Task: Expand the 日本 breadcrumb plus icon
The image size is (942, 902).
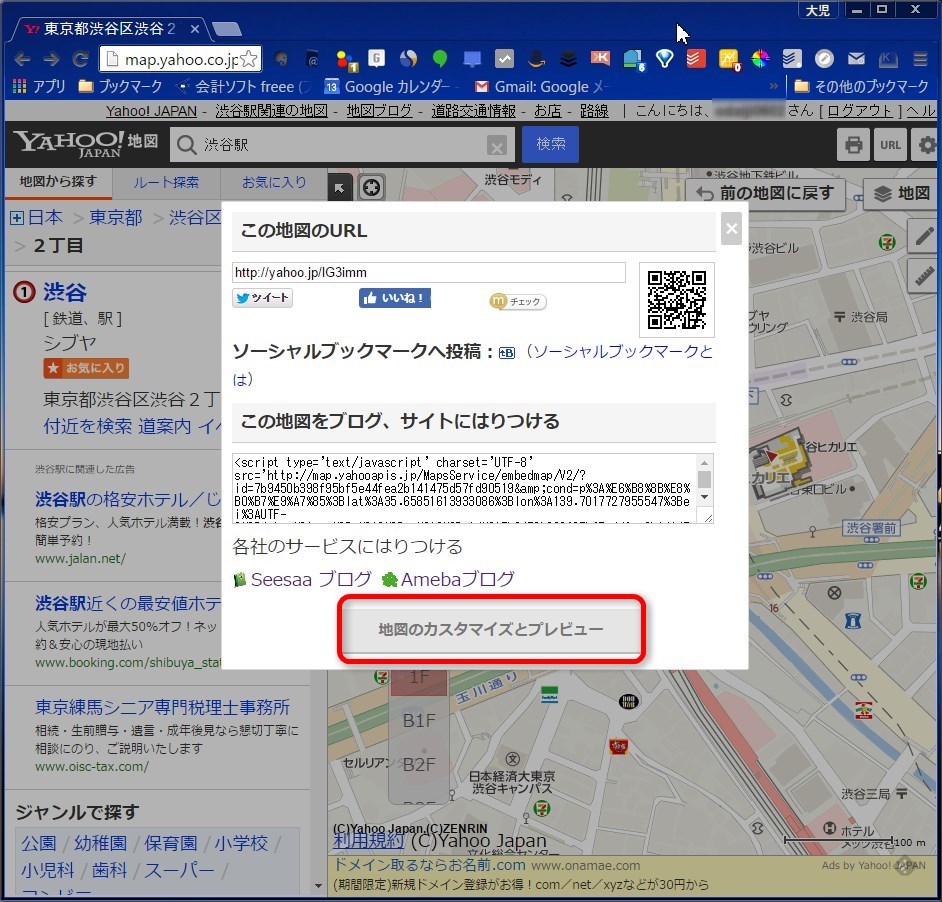Action: tap(17, 218)
